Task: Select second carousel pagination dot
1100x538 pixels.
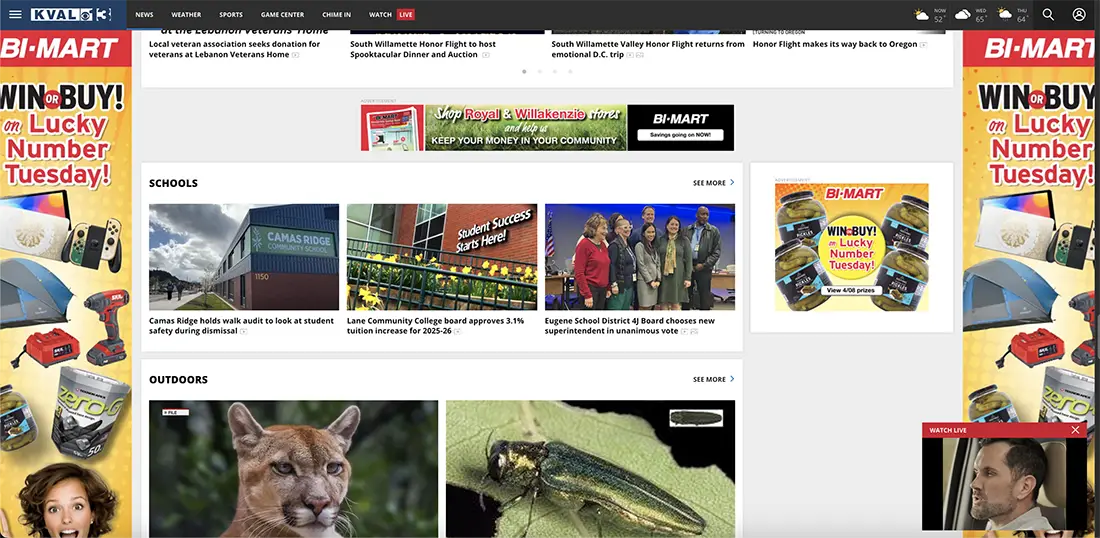Action: tap(539, 72)
